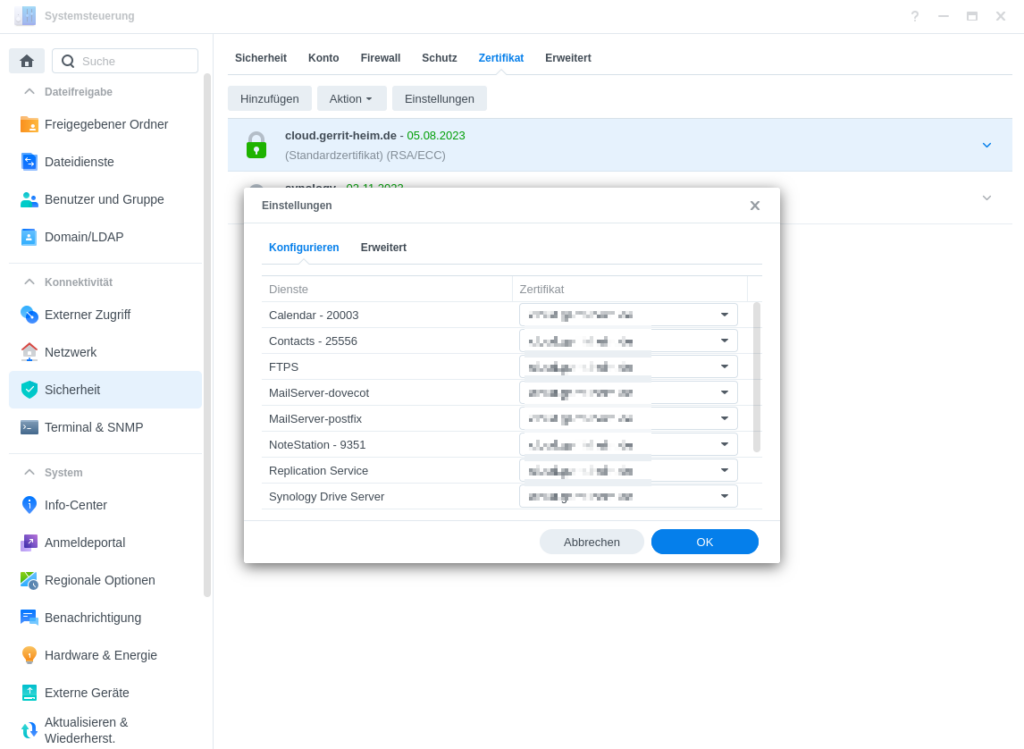Image resolution: width=1024 pixels, height=749 pixels.
Task: Select Benutzer und Gruppe icon
Action: [29, 199]
